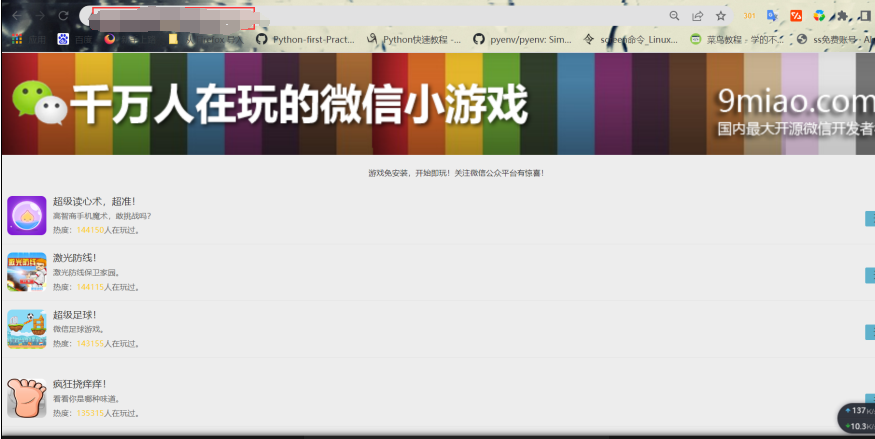875x439 pixels.
Task: Open the 超级读心术，超准！ title
Action: (x=94, y=201)
